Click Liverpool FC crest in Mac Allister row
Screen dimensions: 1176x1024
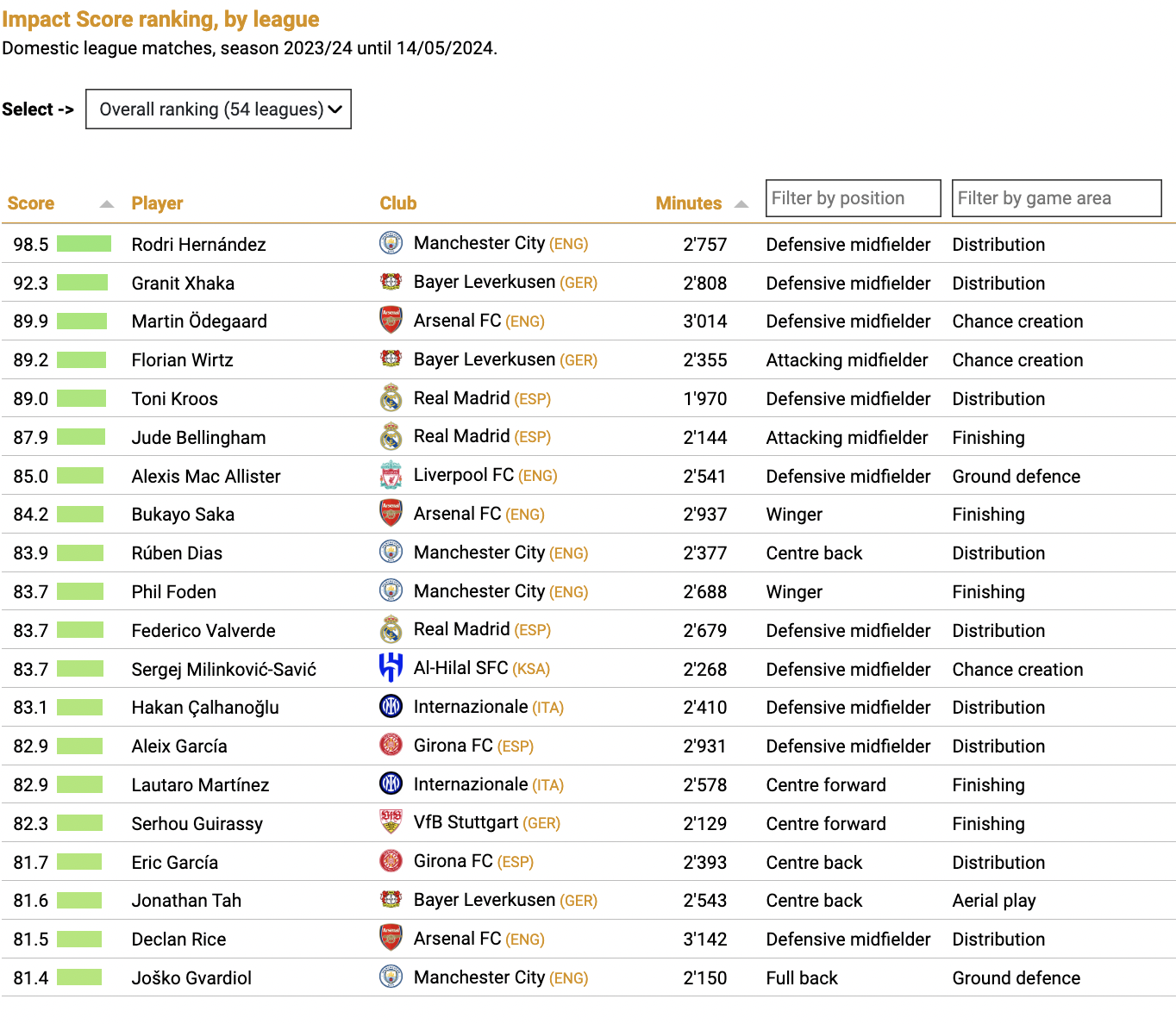pyautogui.click(x=391, y=475)
